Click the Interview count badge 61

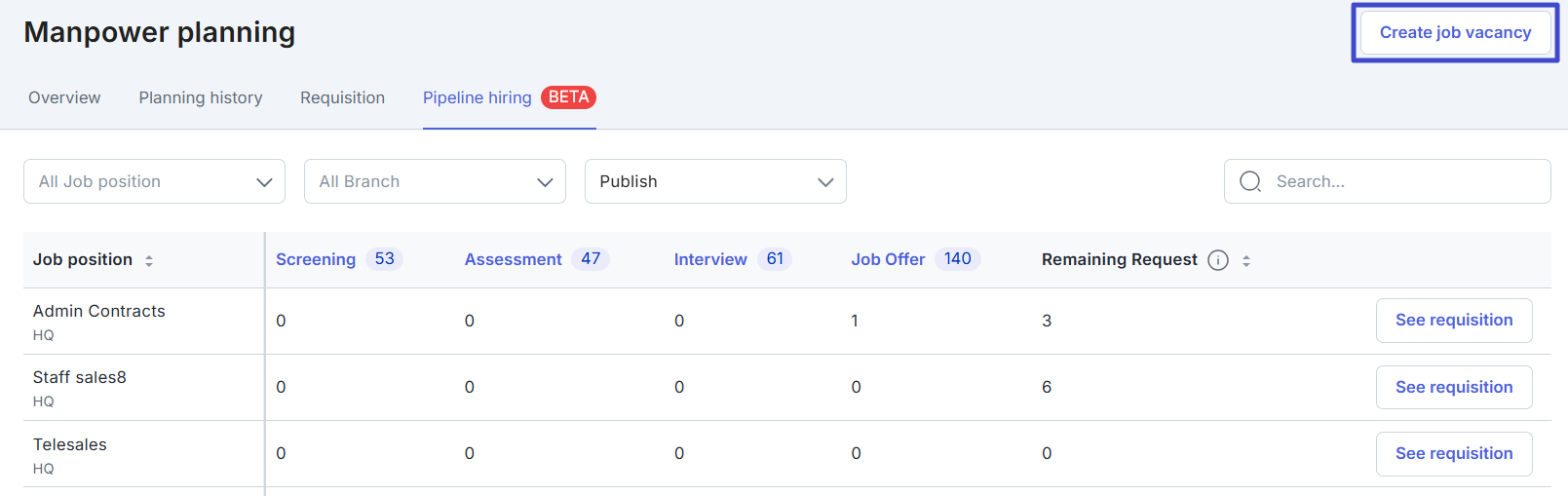coord(775,259)
